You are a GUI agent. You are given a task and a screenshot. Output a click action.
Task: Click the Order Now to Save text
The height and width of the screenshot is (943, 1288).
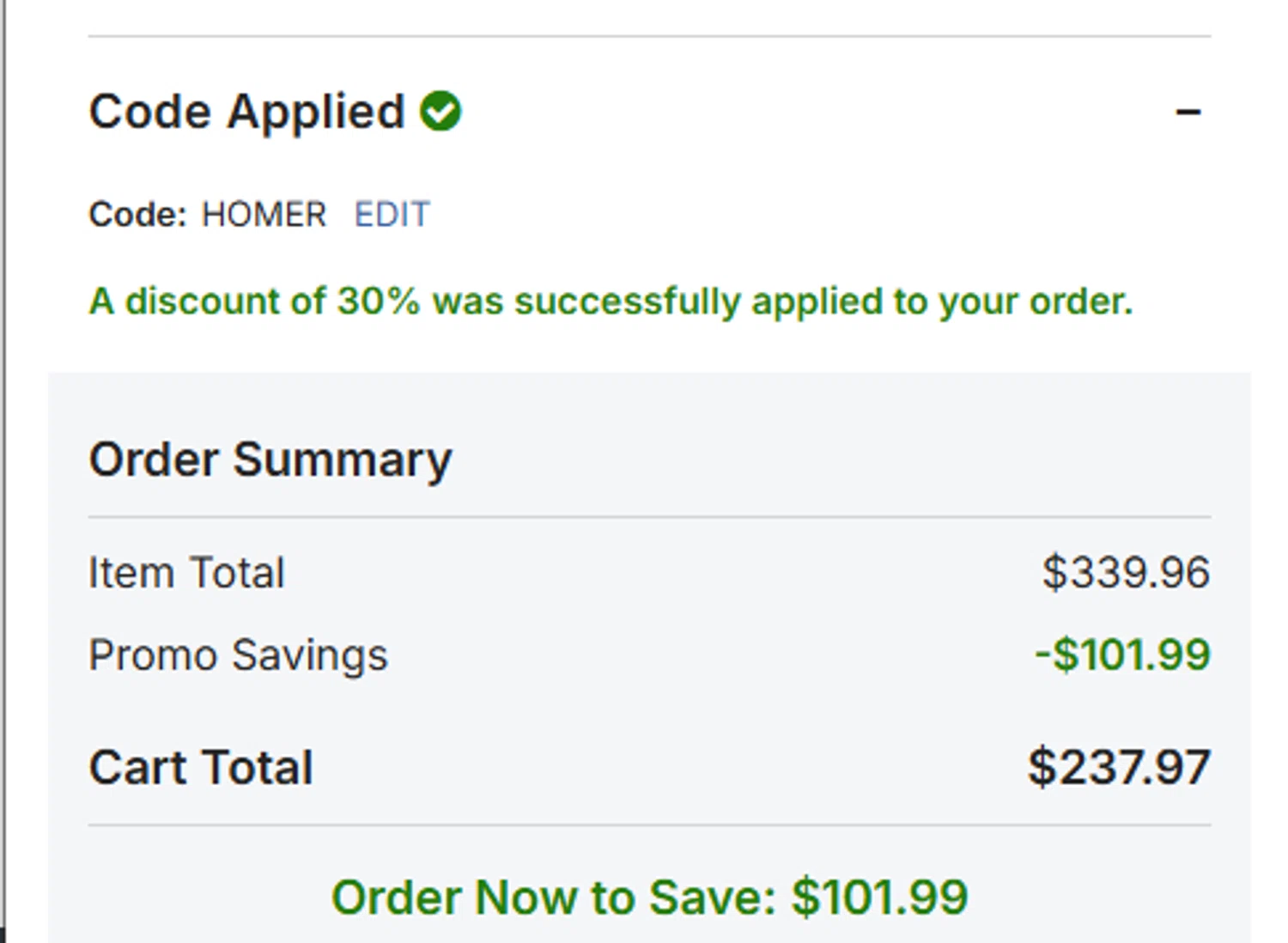pos(554,897)
